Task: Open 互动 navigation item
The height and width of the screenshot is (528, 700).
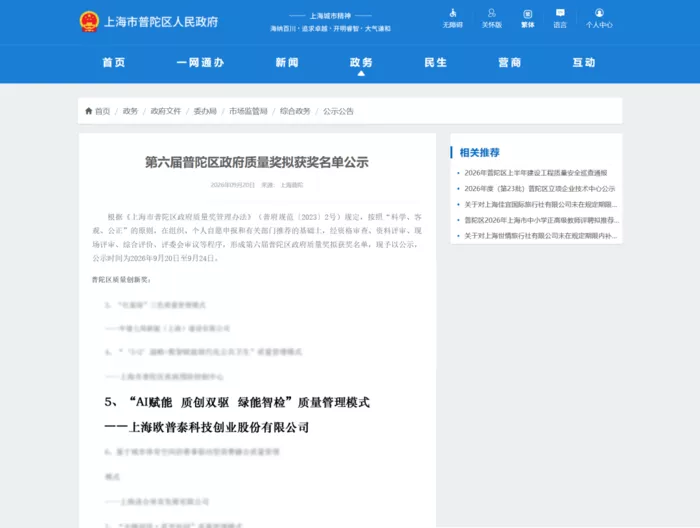Action: pyautogui.click(x=584, y=62)
